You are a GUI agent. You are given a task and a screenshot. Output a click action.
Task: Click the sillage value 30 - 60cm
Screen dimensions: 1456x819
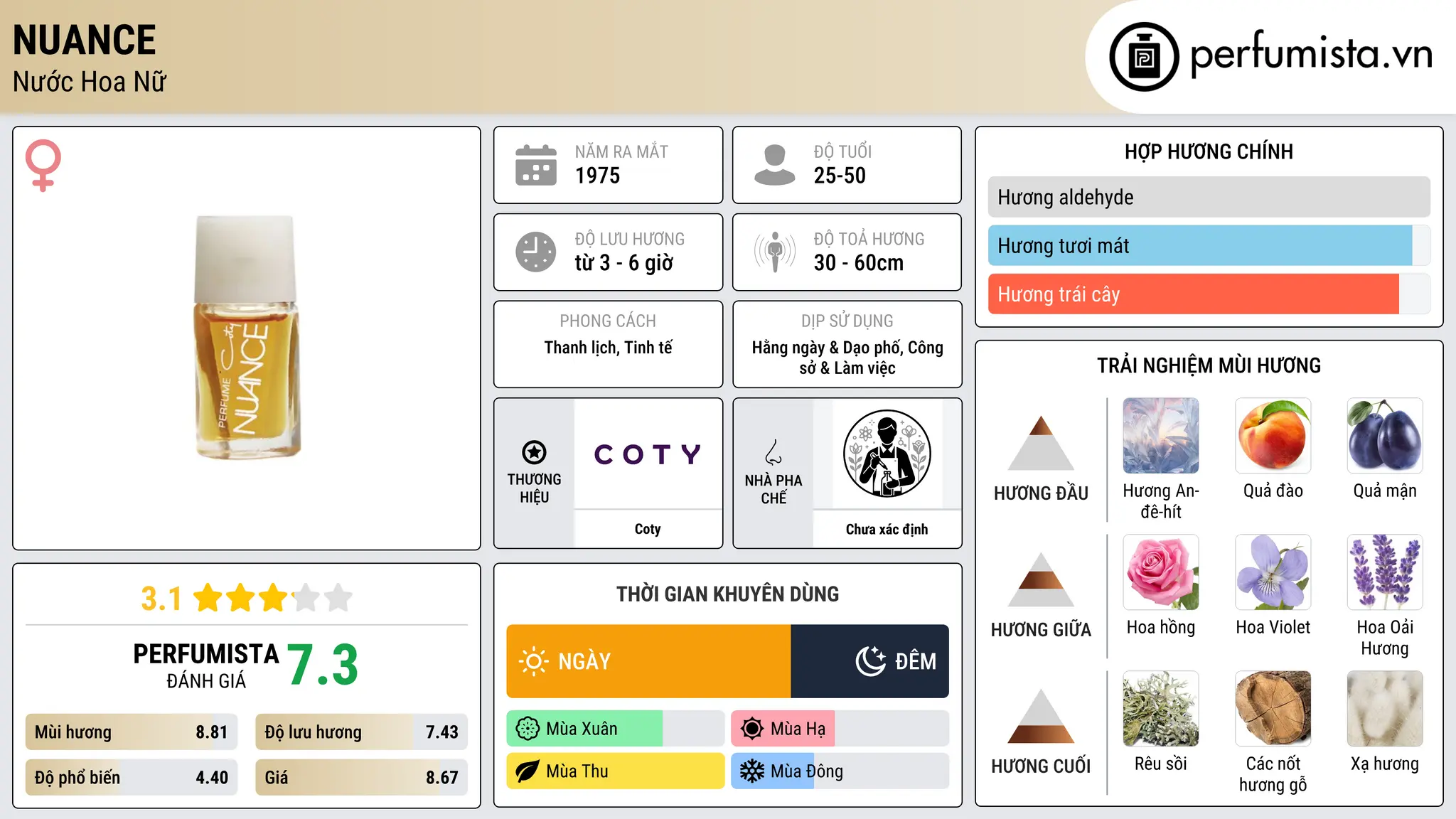tap(859, 263)
